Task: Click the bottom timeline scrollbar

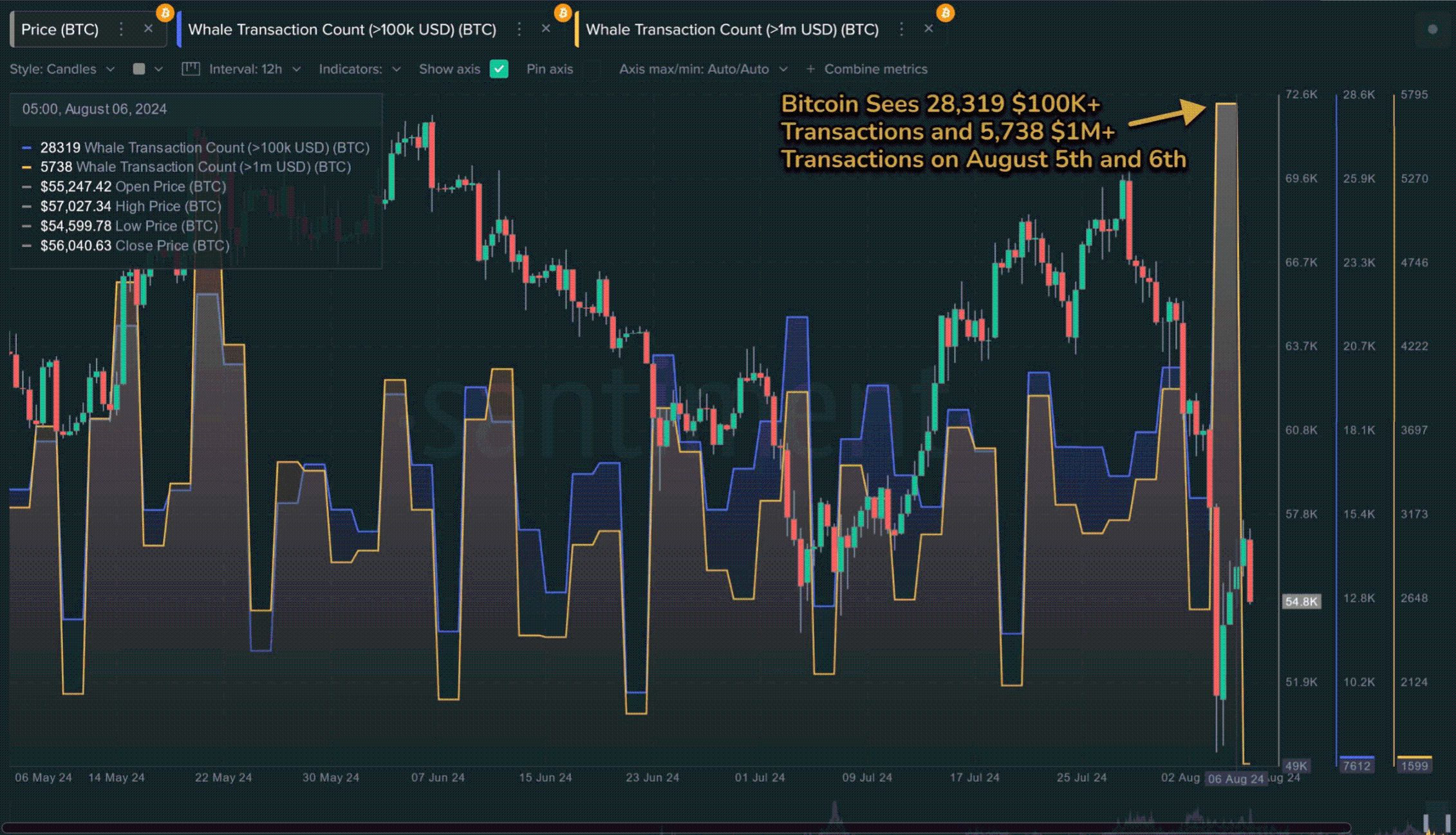Action: 676,828
